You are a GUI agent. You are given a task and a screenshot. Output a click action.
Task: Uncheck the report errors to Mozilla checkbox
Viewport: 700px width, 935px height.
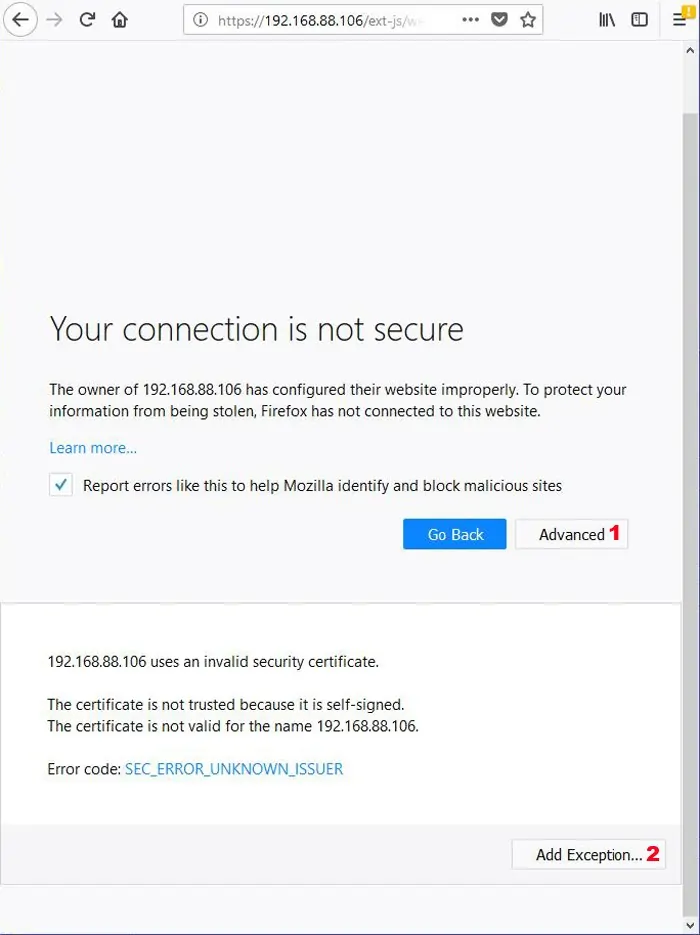coord(62,486)
